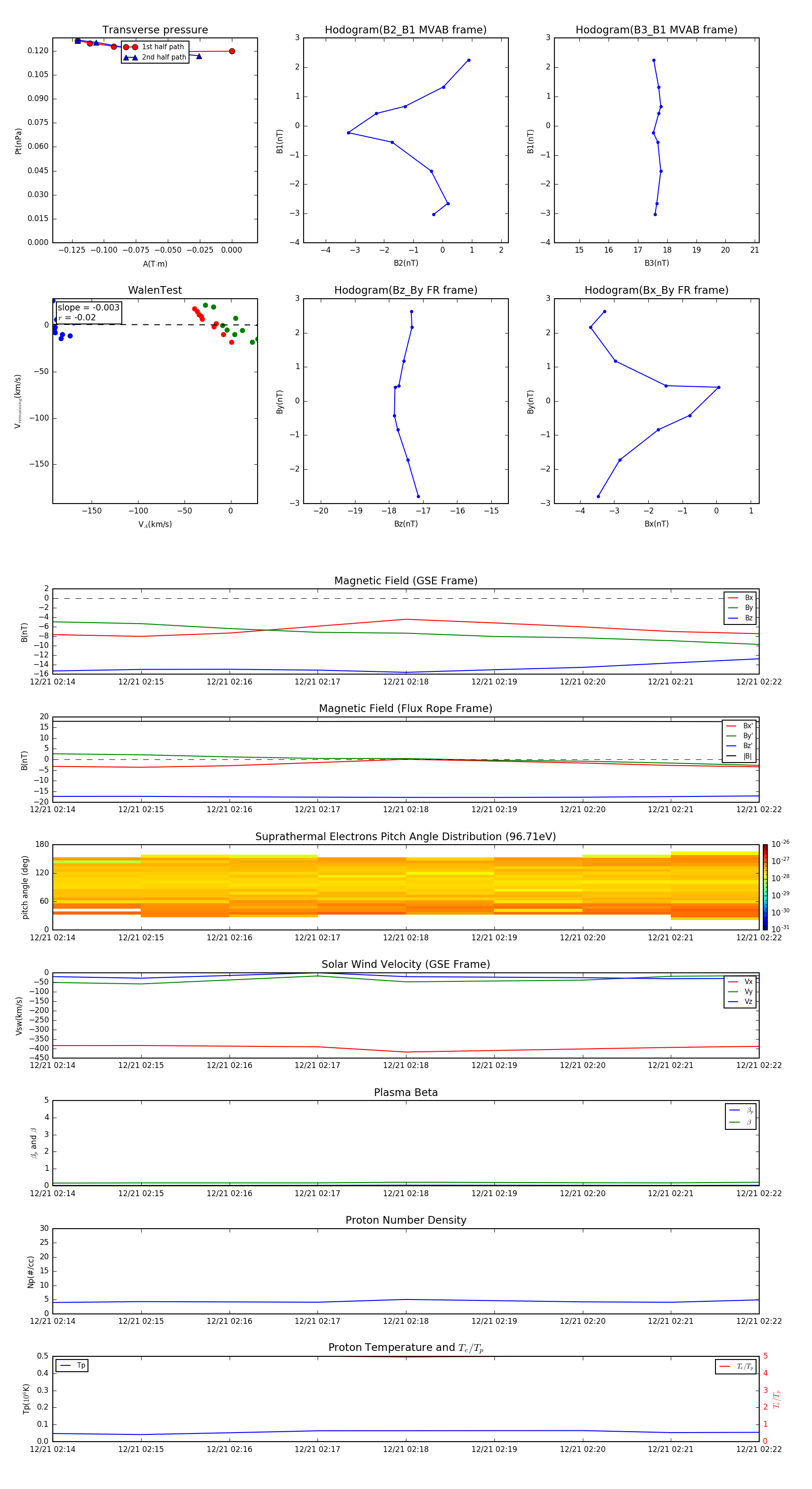Click the 'Tp(10^6K)' y-axis label

(26, 1399)
